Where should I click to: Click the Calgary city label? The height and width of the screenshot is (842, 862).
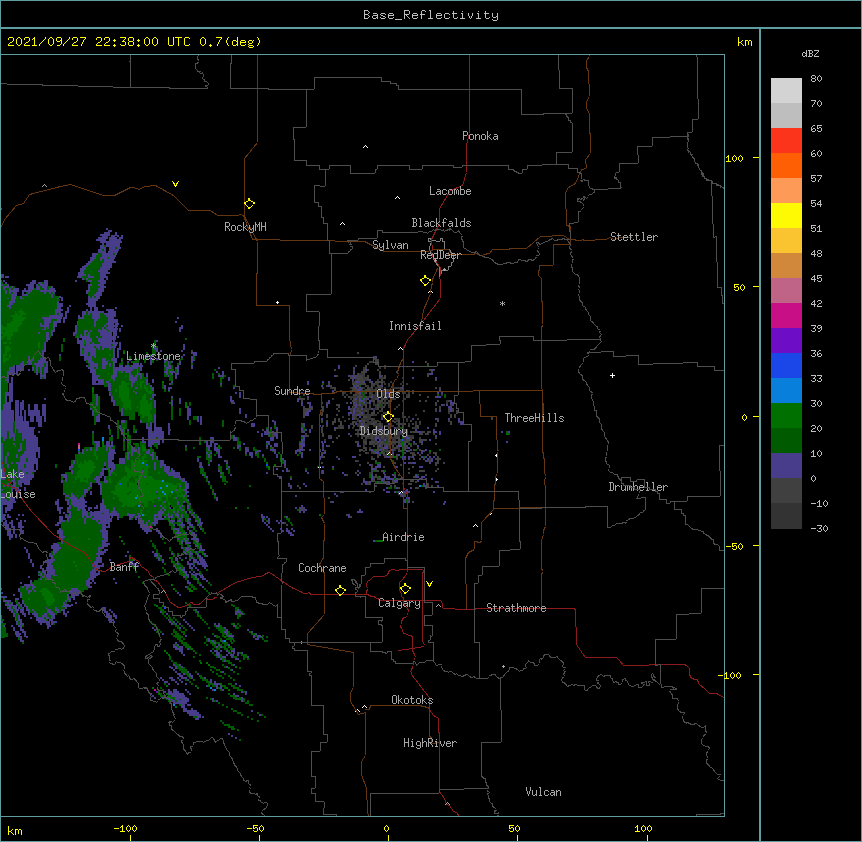(x=400, y=603)
